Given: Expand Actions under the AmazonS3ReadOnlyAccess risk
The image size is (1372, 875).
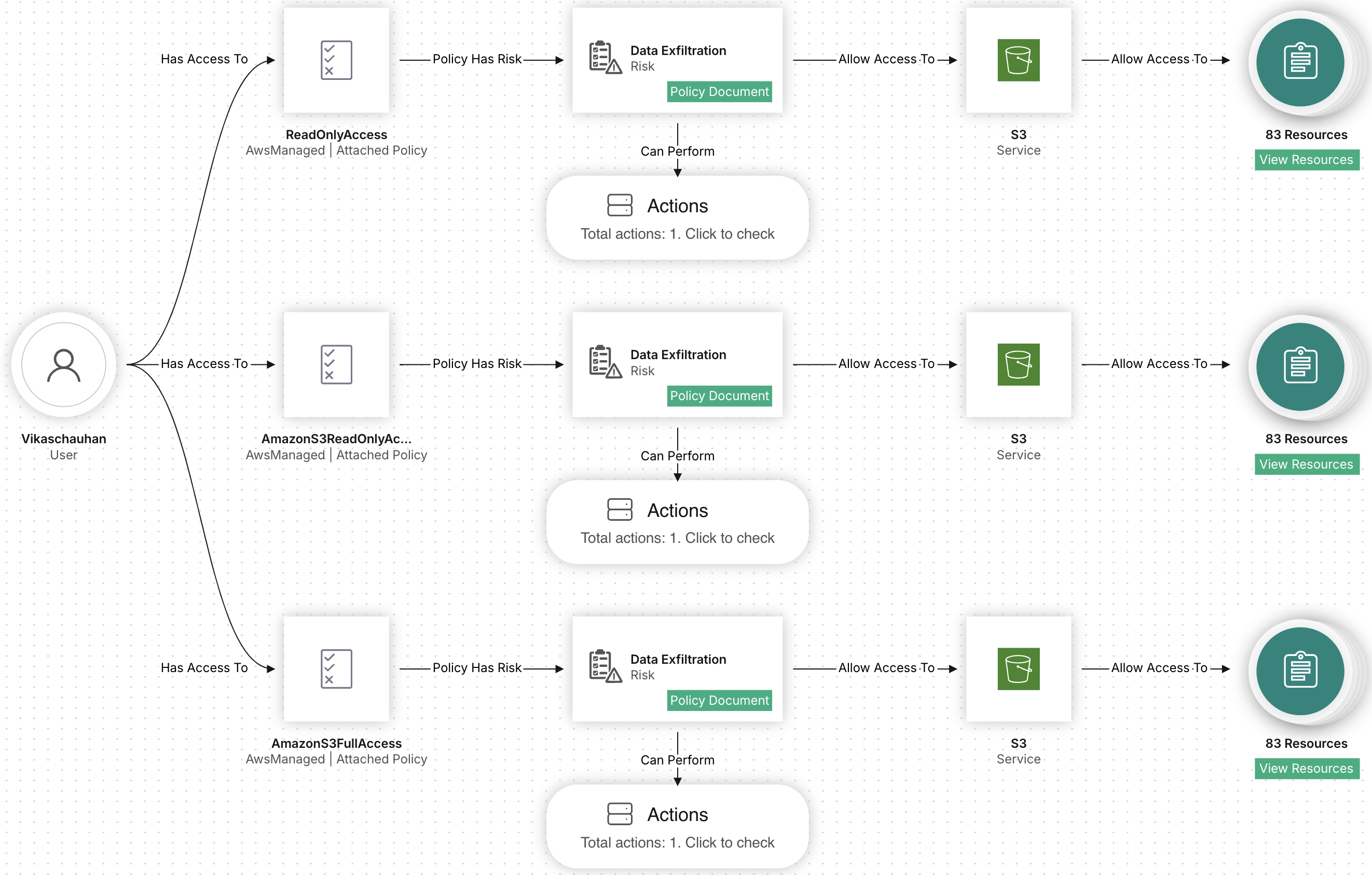Looking at the screenshot, I should tap(677, 523).
